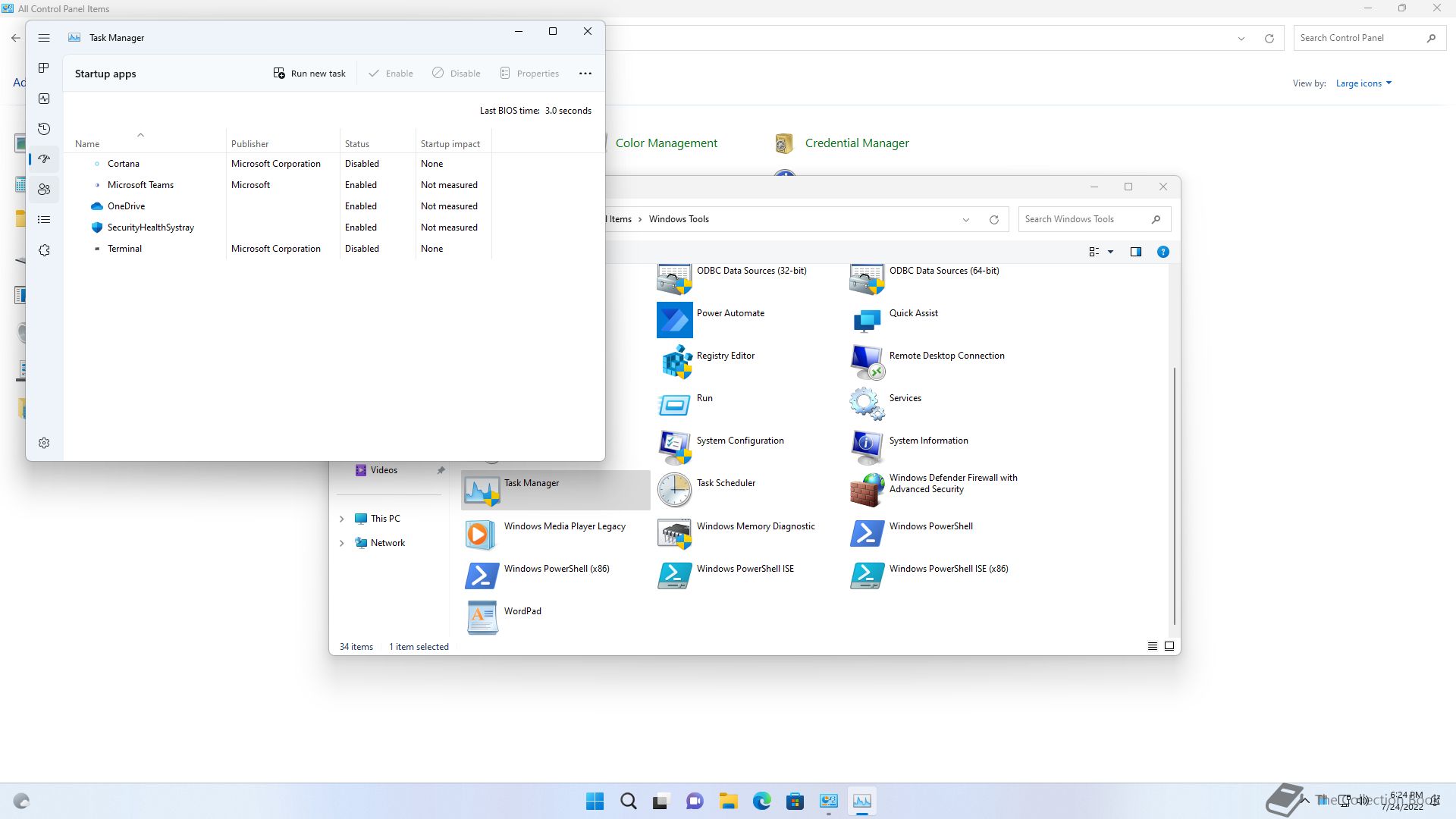Open View by Large icons dropdown
1456x819 pixels.
pyautogui.click(x=1363, y=83)
